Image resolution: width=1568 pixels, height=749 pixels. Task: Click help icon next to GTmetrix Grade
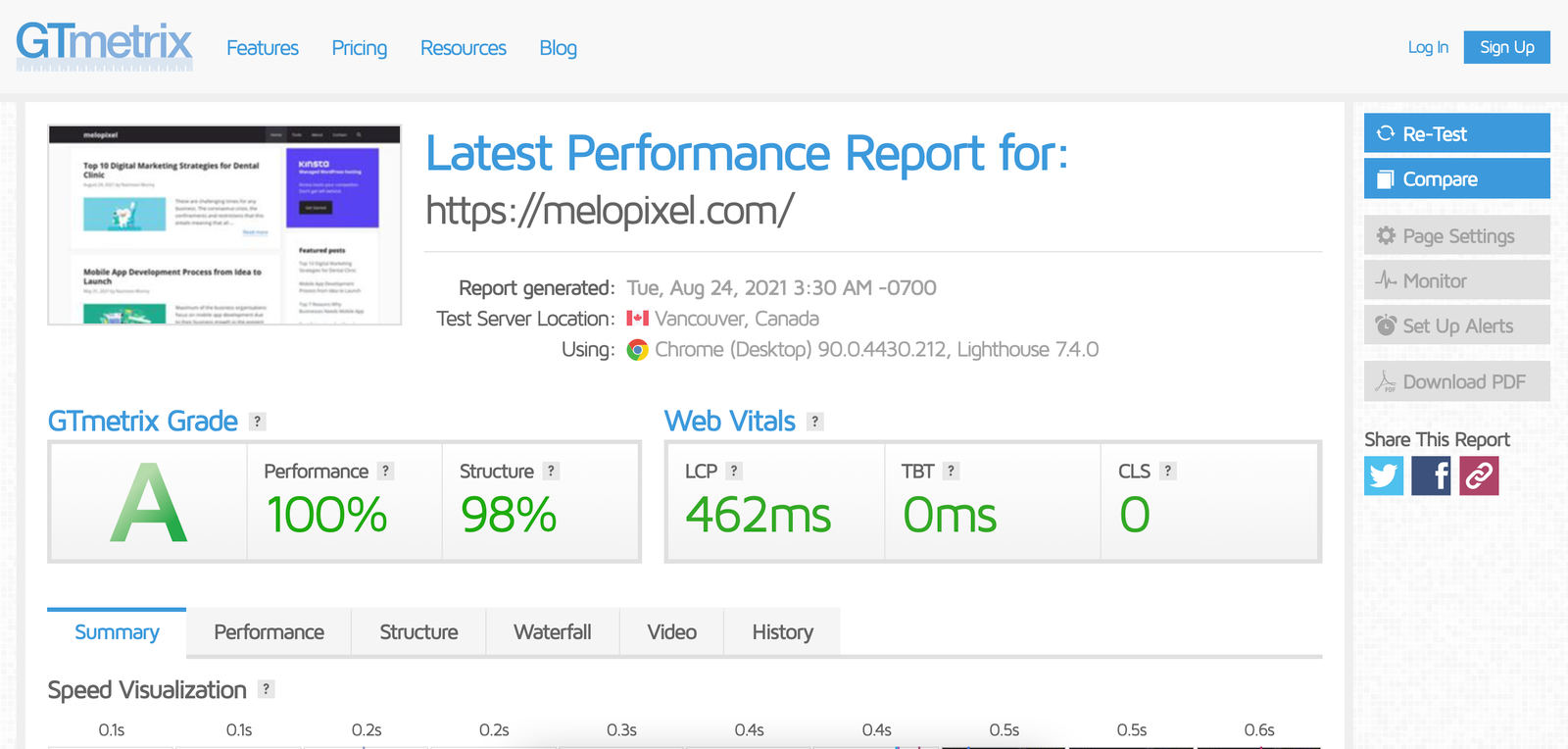pos(258,422)
